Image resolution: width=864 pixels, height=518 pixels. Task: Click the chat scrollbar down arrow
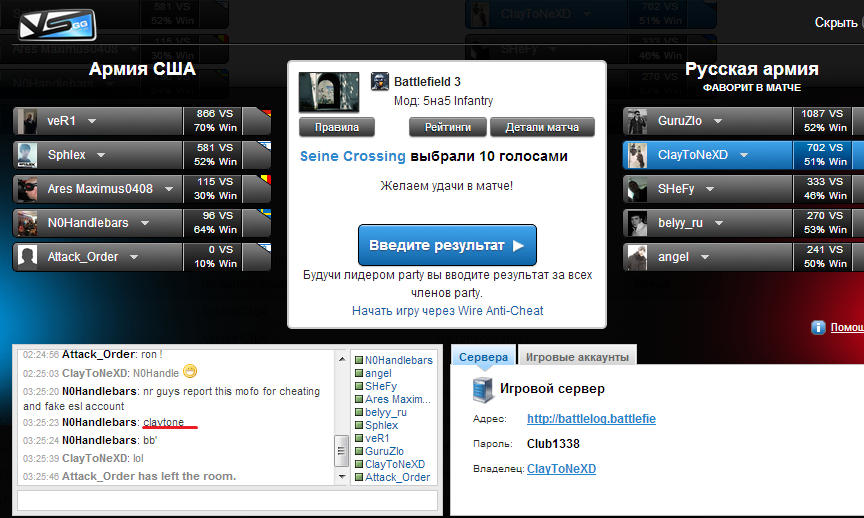point(342,477)
